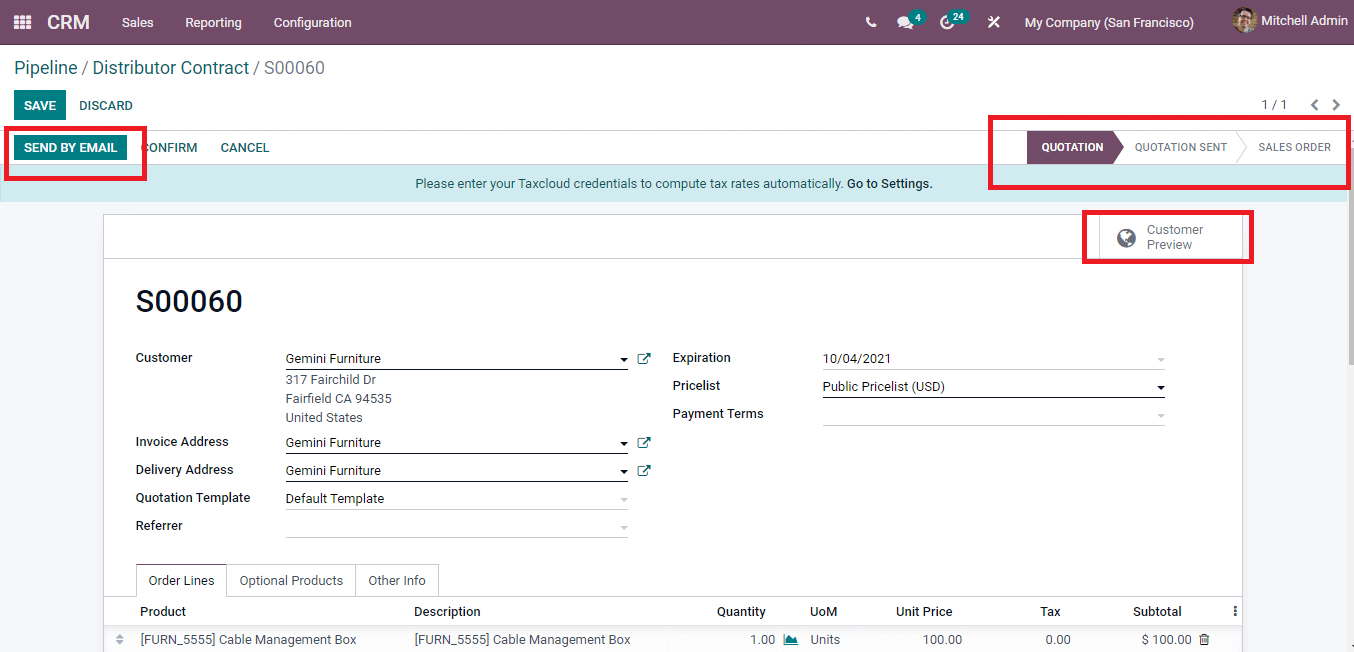Open the Referrer dropdown
Viewport: 1354px width, 652px height.
pyautogui.click(x=623, y=527)
